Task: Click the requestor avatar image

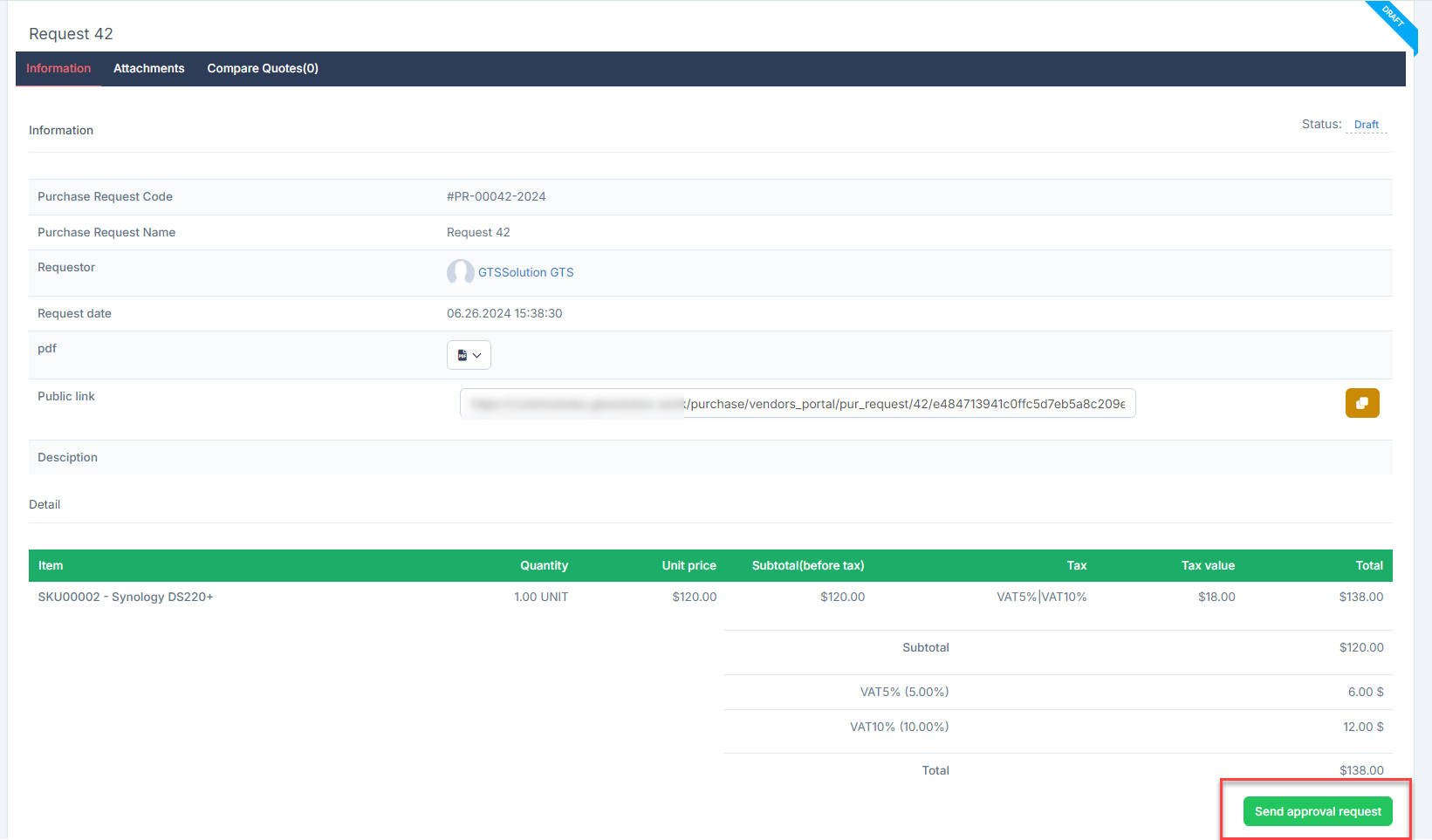Action: (460, 272)
